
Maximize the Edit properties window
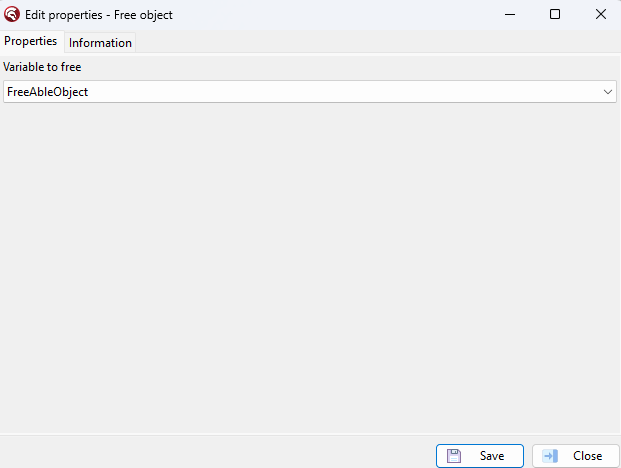555,15
